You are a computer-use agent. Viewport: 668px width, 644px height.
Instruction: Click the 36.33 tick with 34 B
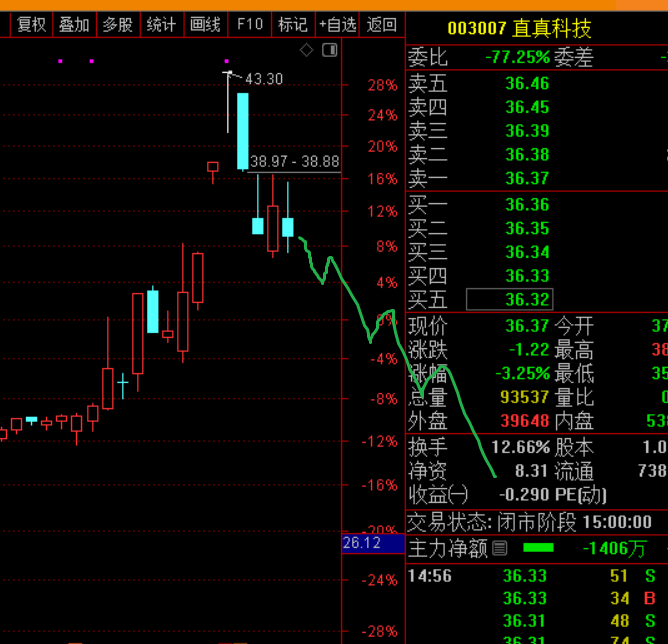coord(537,598)
